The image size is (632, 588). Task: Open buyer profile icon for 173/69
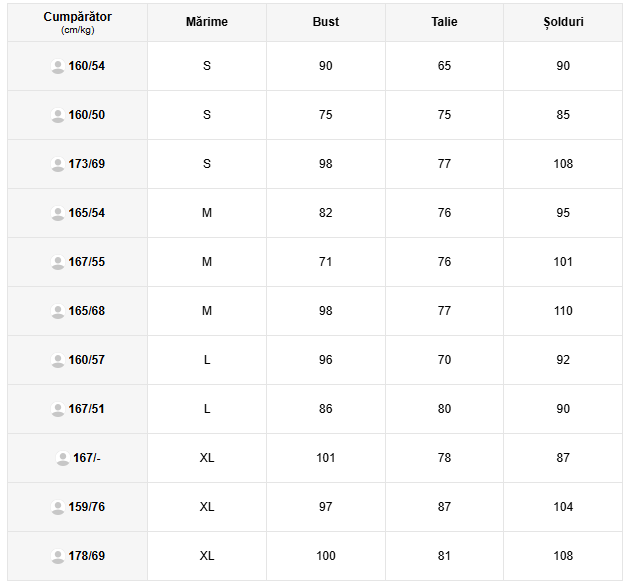pyautogui.click(x=58, y=164)
